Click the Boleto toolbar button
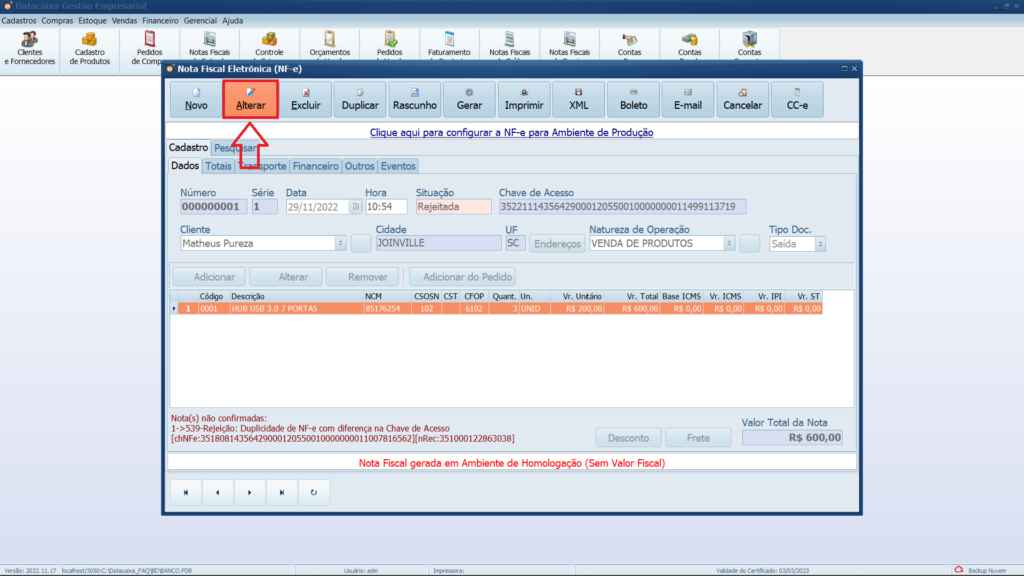This screenshot has height=576, width=1024. 633,99
